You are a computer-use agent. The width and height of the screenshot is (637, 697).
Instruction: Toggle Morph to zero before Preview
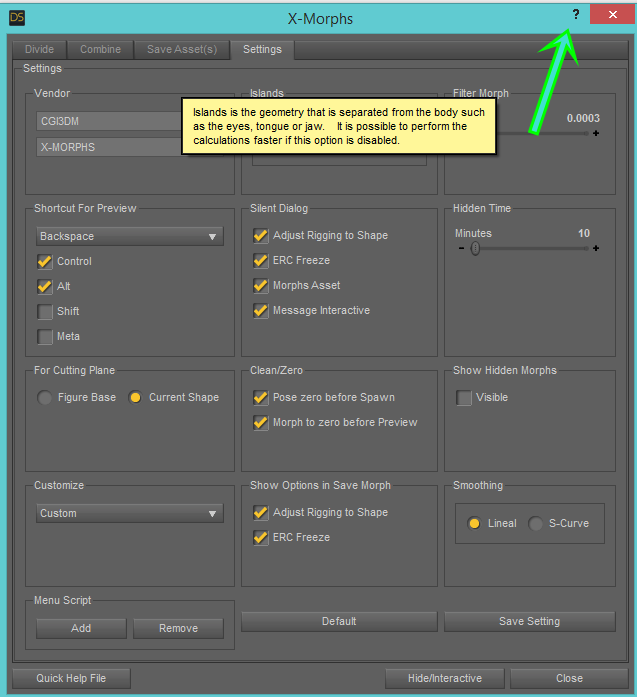coord(260,422)
